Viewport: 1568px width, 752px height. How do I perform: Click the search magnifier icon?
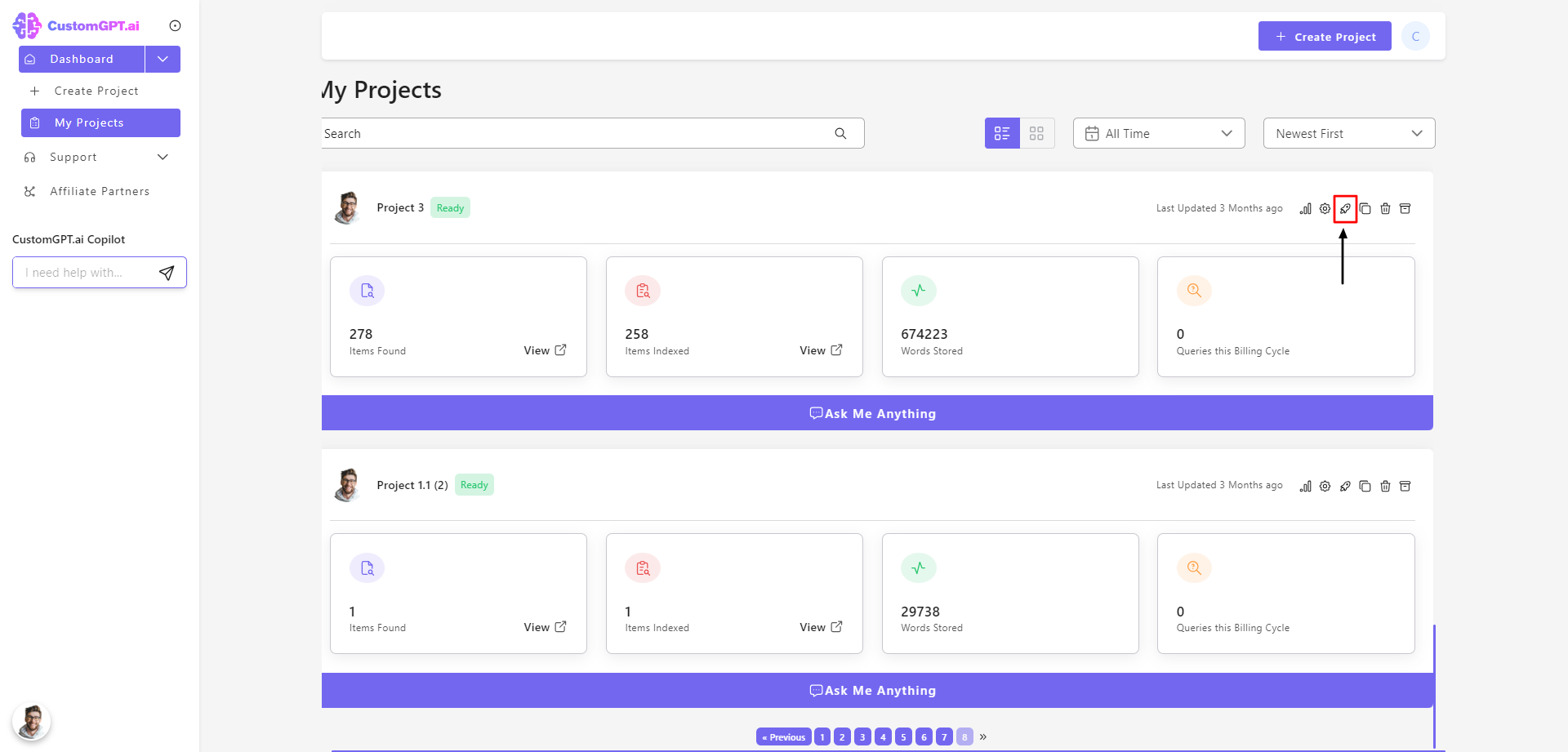(x=840, y=133)
